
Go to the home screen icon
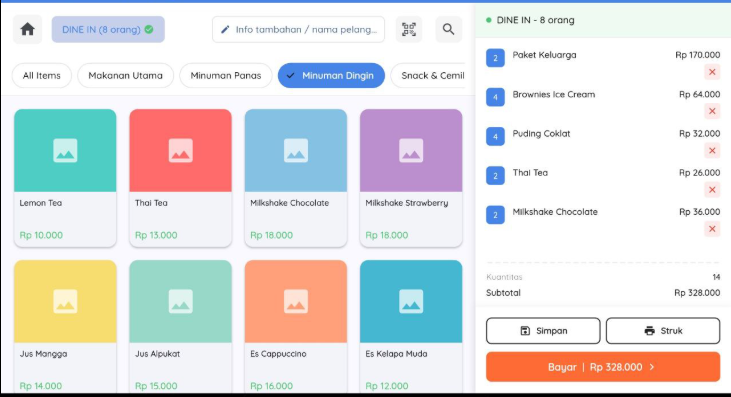(x=28, y=29)
